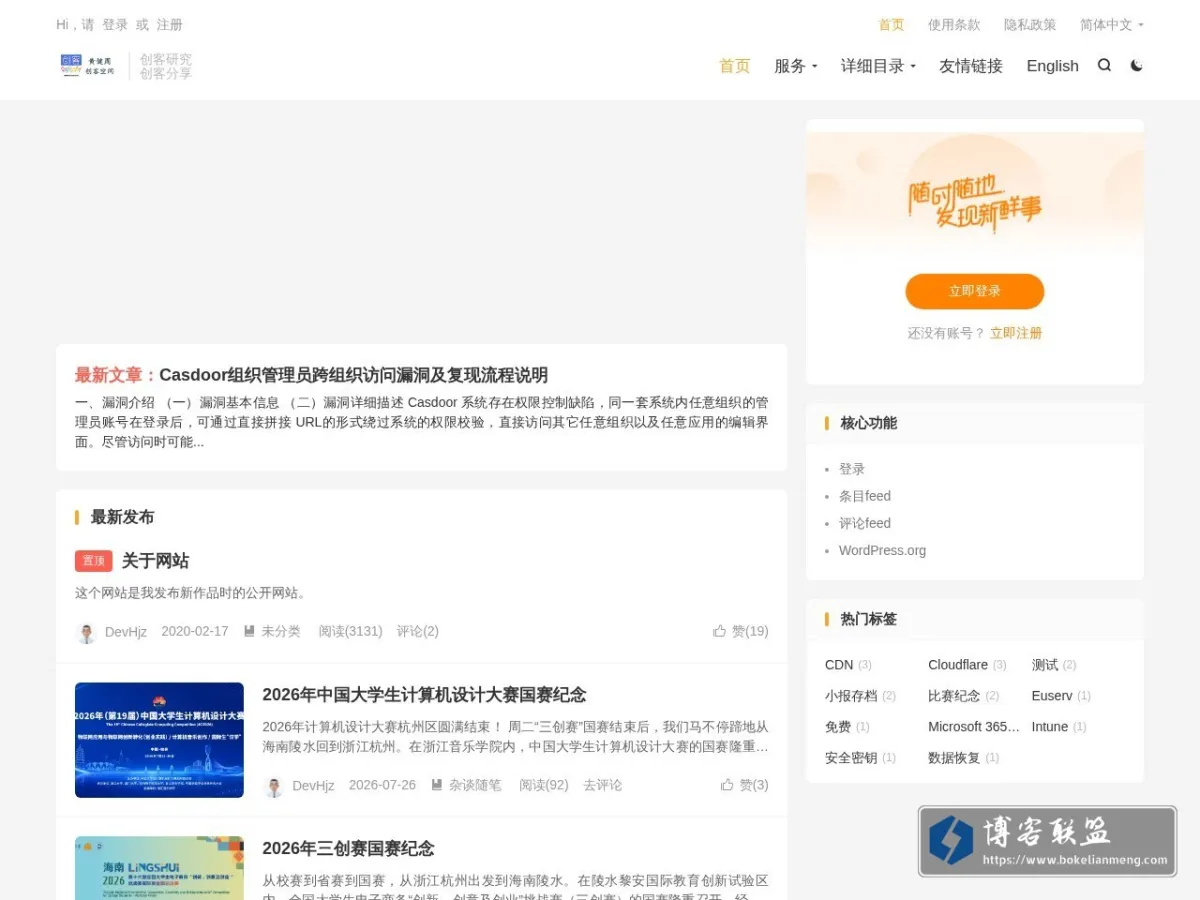Go to 首页 in main navigation

(735, 66)
